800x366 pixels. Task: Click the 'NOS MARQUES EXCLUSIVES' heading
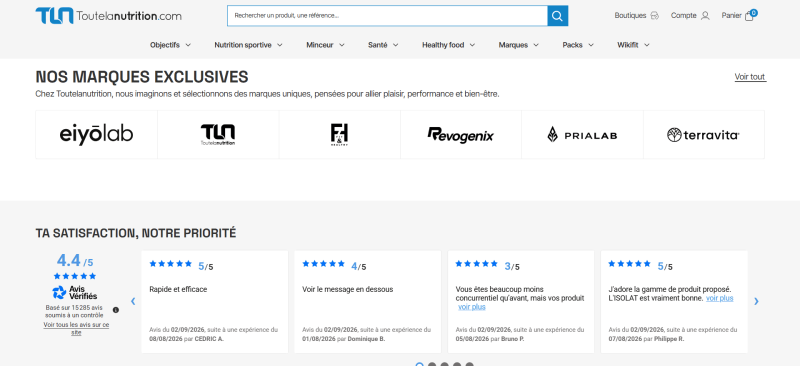click(142, 77)
